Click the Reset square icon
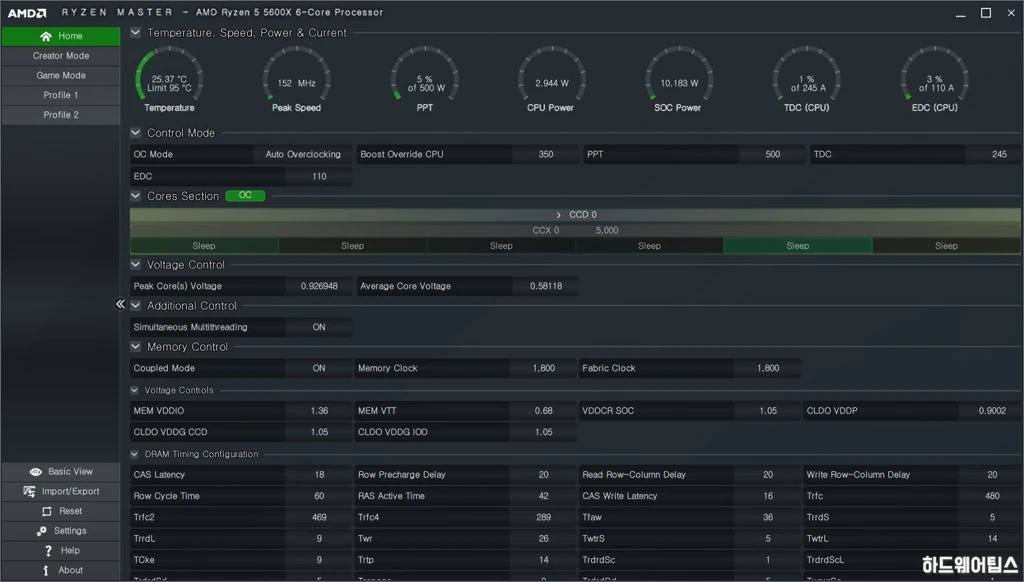Screen dimensions: 1024x582 [x=46, y=511]
